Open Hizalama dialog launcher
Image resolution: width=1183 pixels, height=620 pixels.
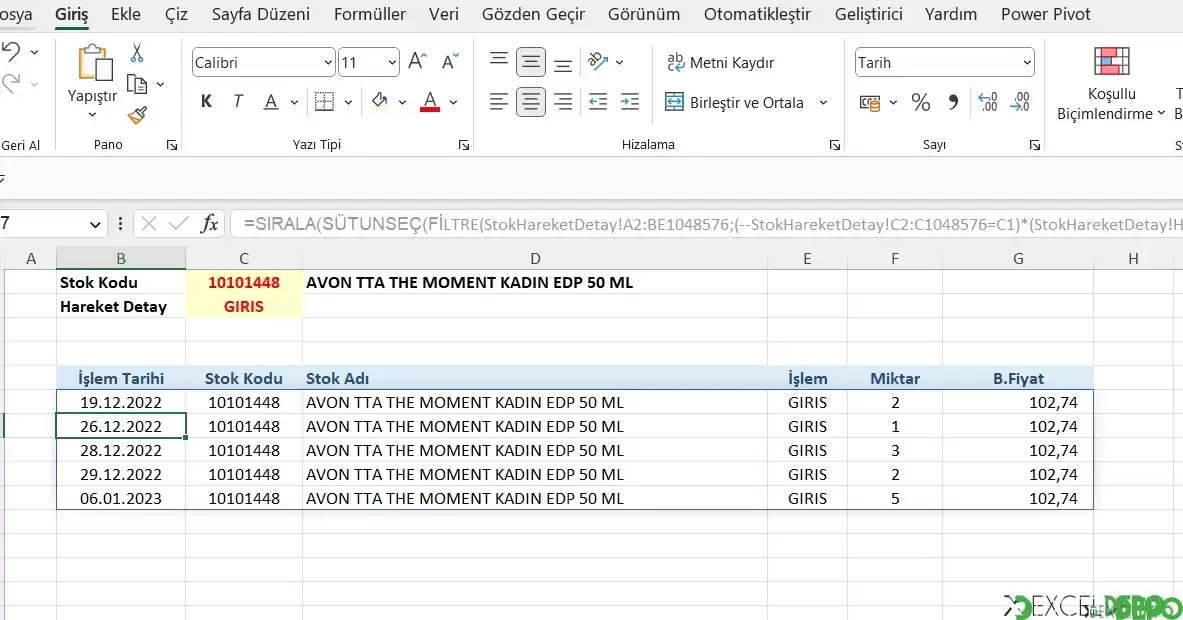[x=834, y=145]
